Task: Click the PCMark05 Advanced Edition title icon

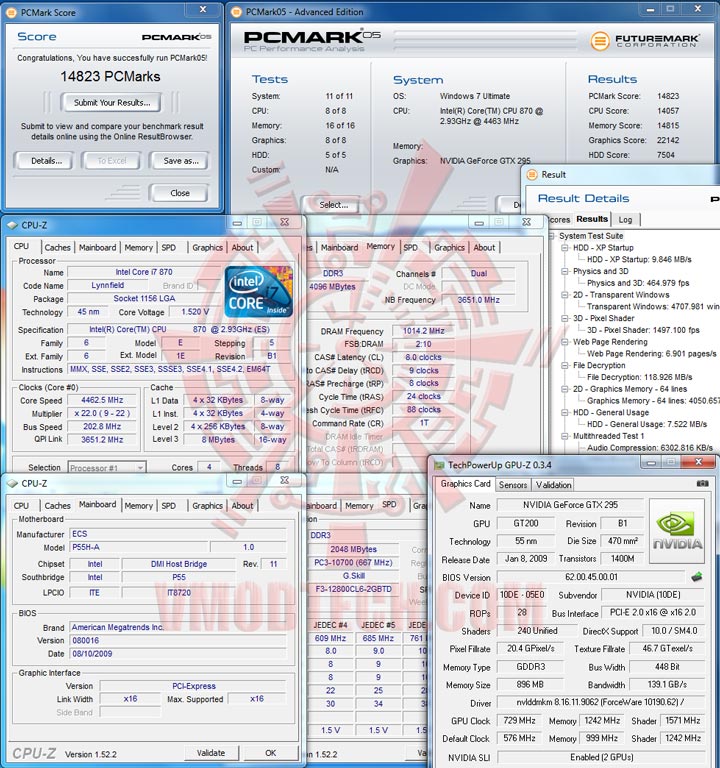Action: [x=236, y=12]
